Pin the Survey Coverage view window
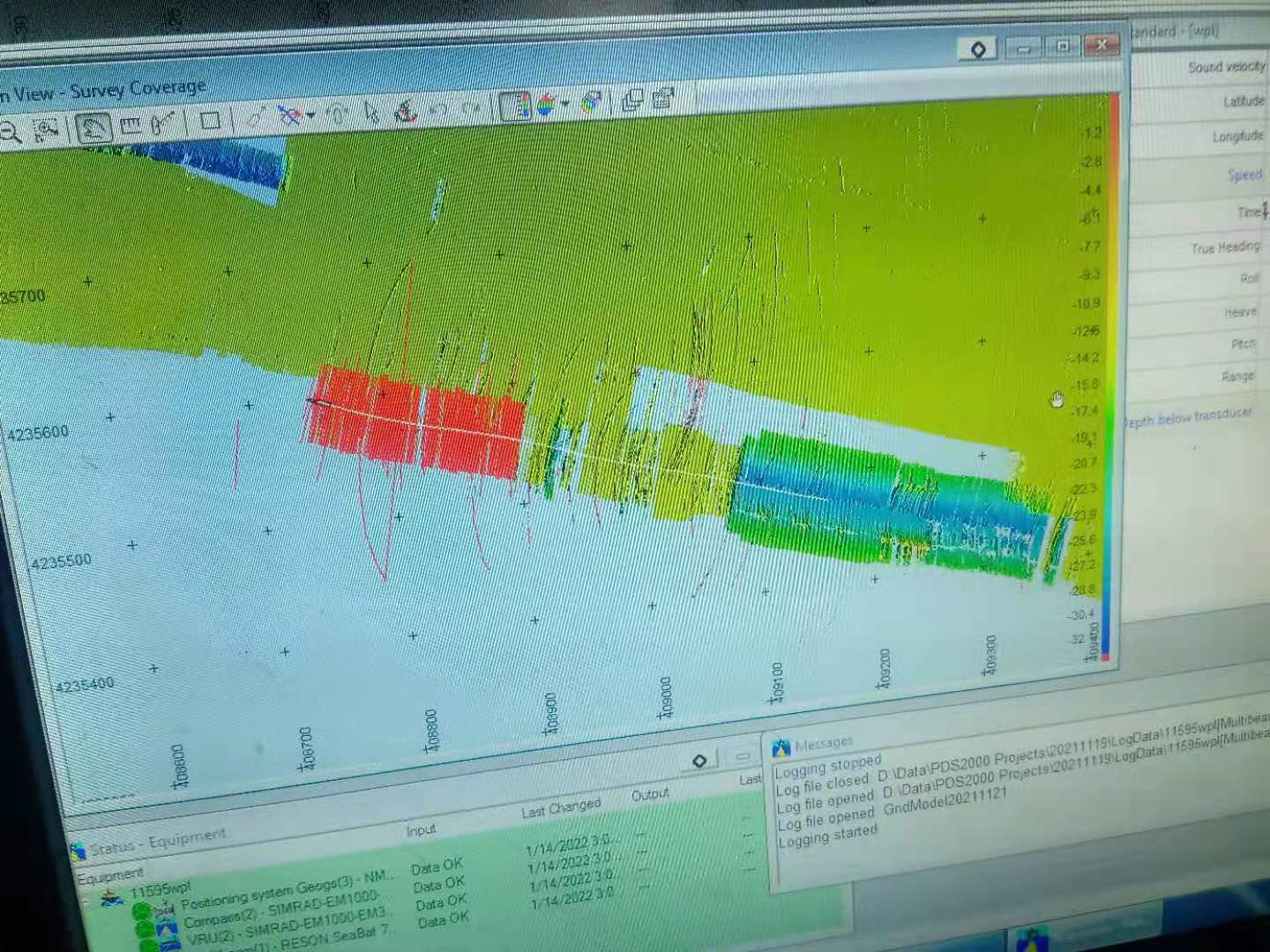Screen dimensions: 1270x952 coord(977,49)
